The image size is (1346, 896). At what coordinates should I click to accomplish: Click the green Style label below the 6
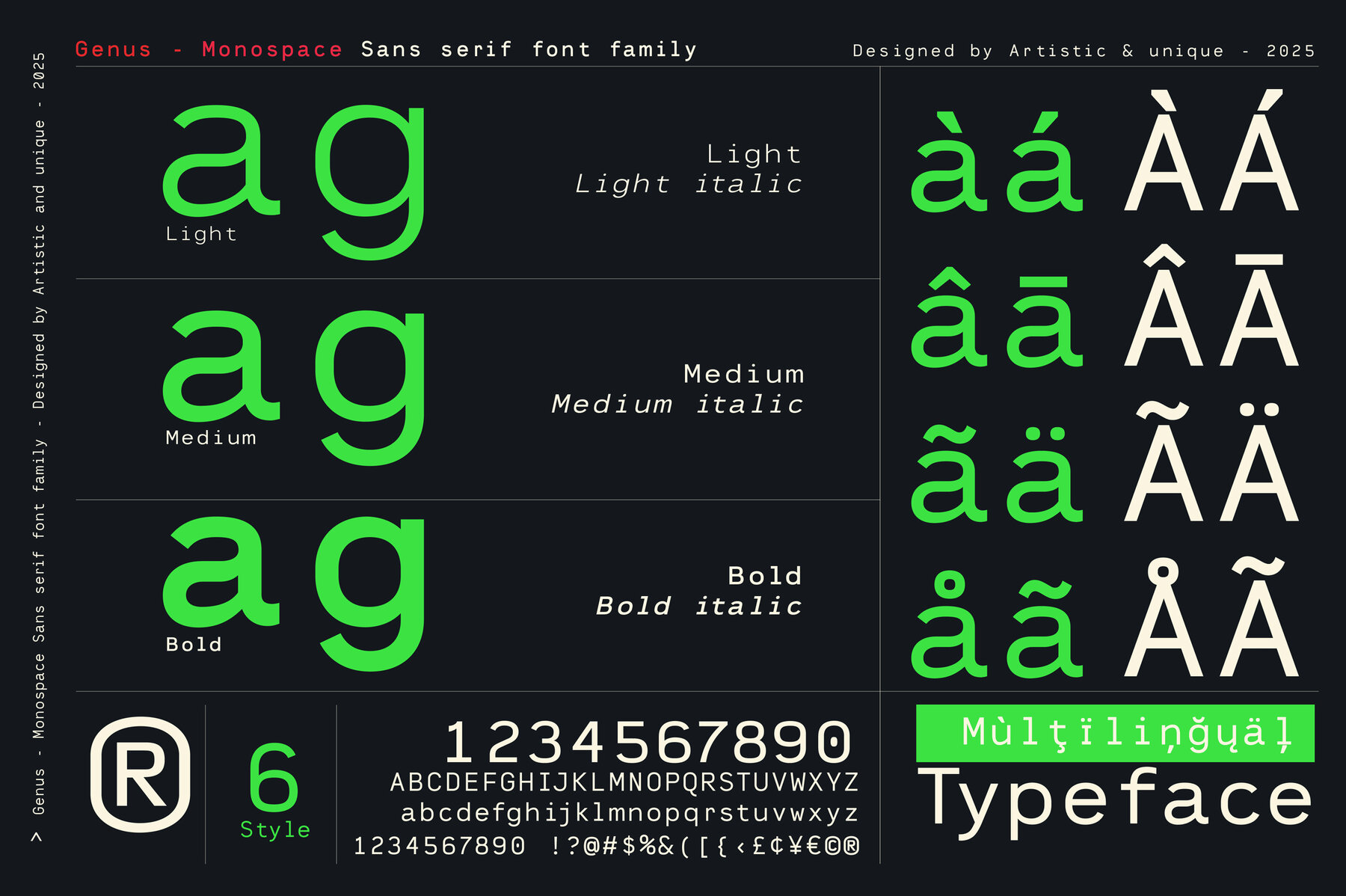click(x=275, y=830)
